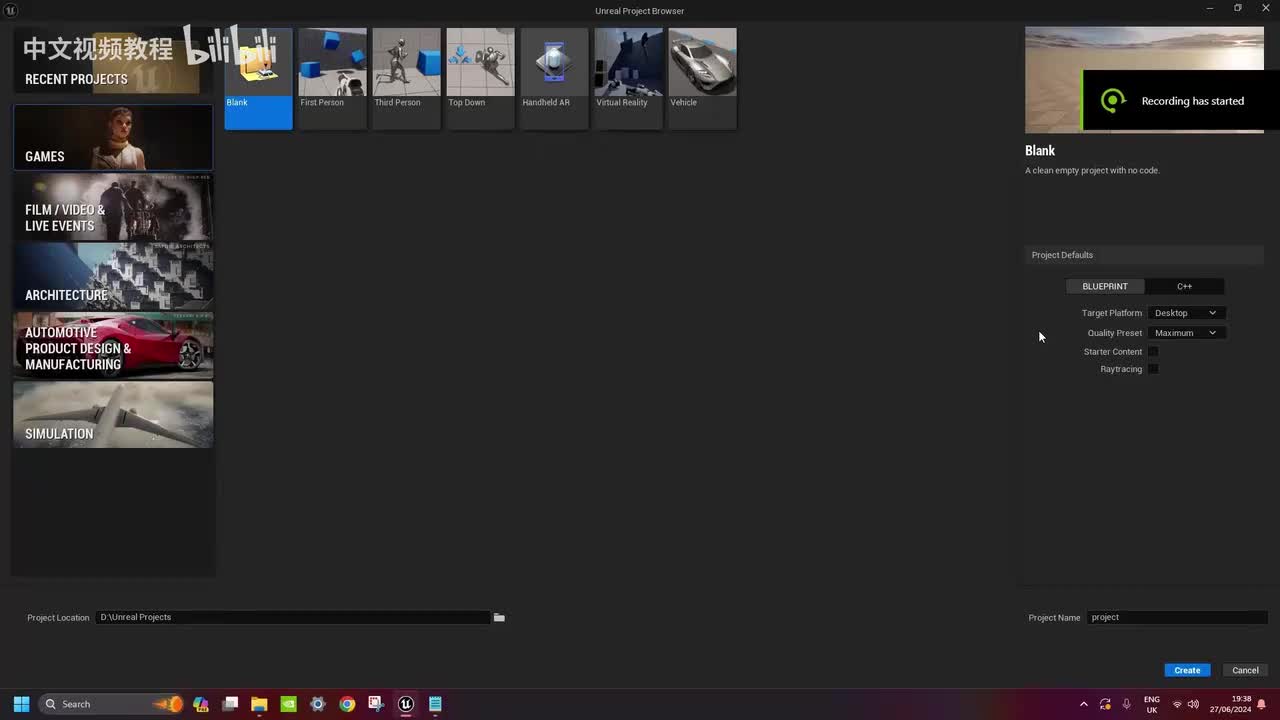Select the Virtual Reality template

pyautogui.click(x=628, y=78)
